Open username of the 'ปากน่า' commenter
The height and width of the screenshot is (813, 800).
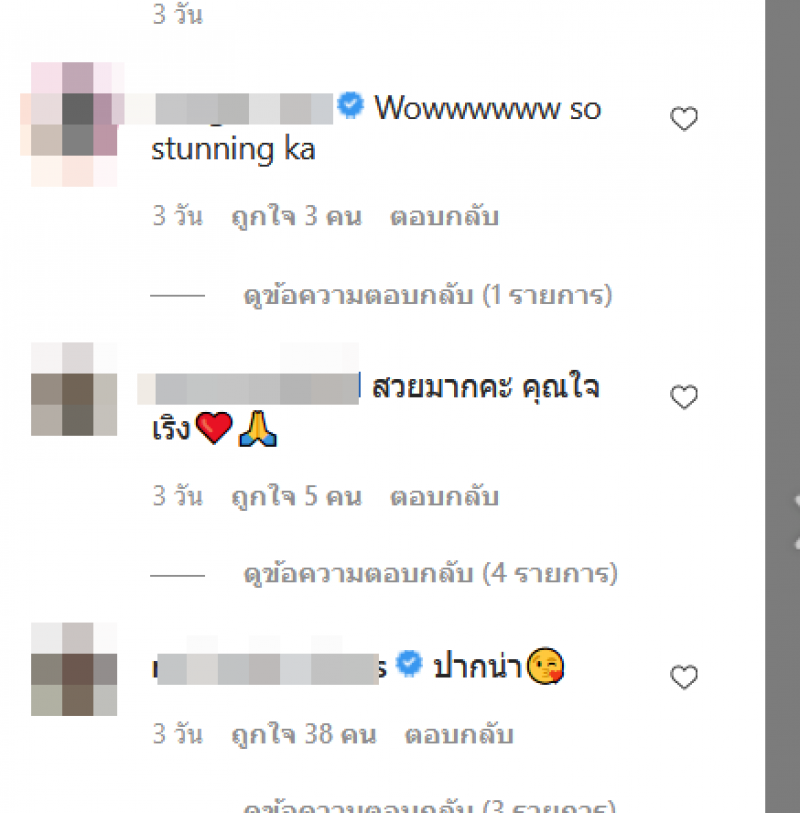270,669
